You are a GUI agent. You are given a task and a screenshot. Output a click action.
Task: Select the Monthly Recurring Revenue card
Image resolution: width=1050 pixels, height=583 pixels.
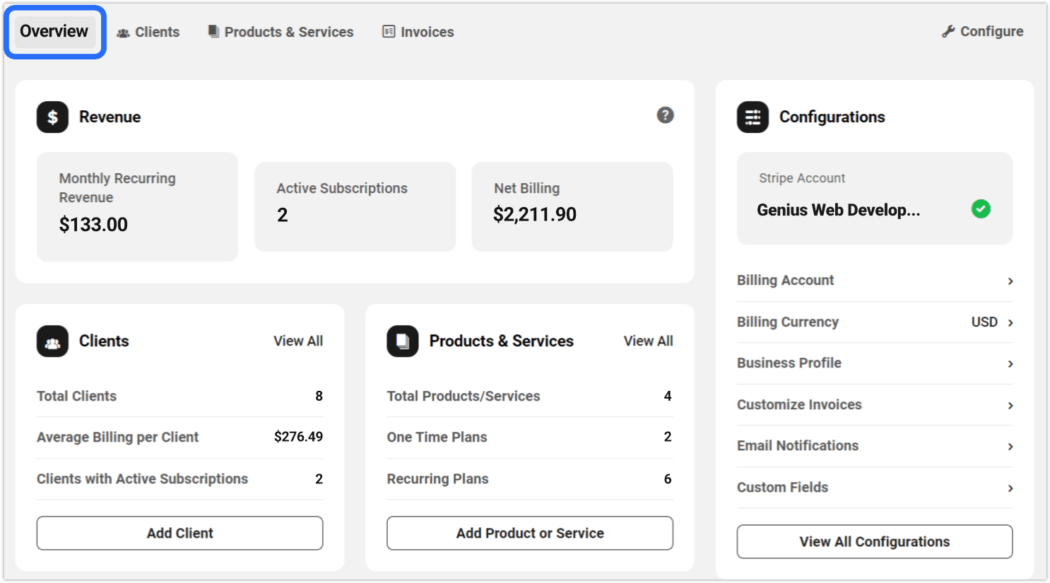click(x=137, y=207)
